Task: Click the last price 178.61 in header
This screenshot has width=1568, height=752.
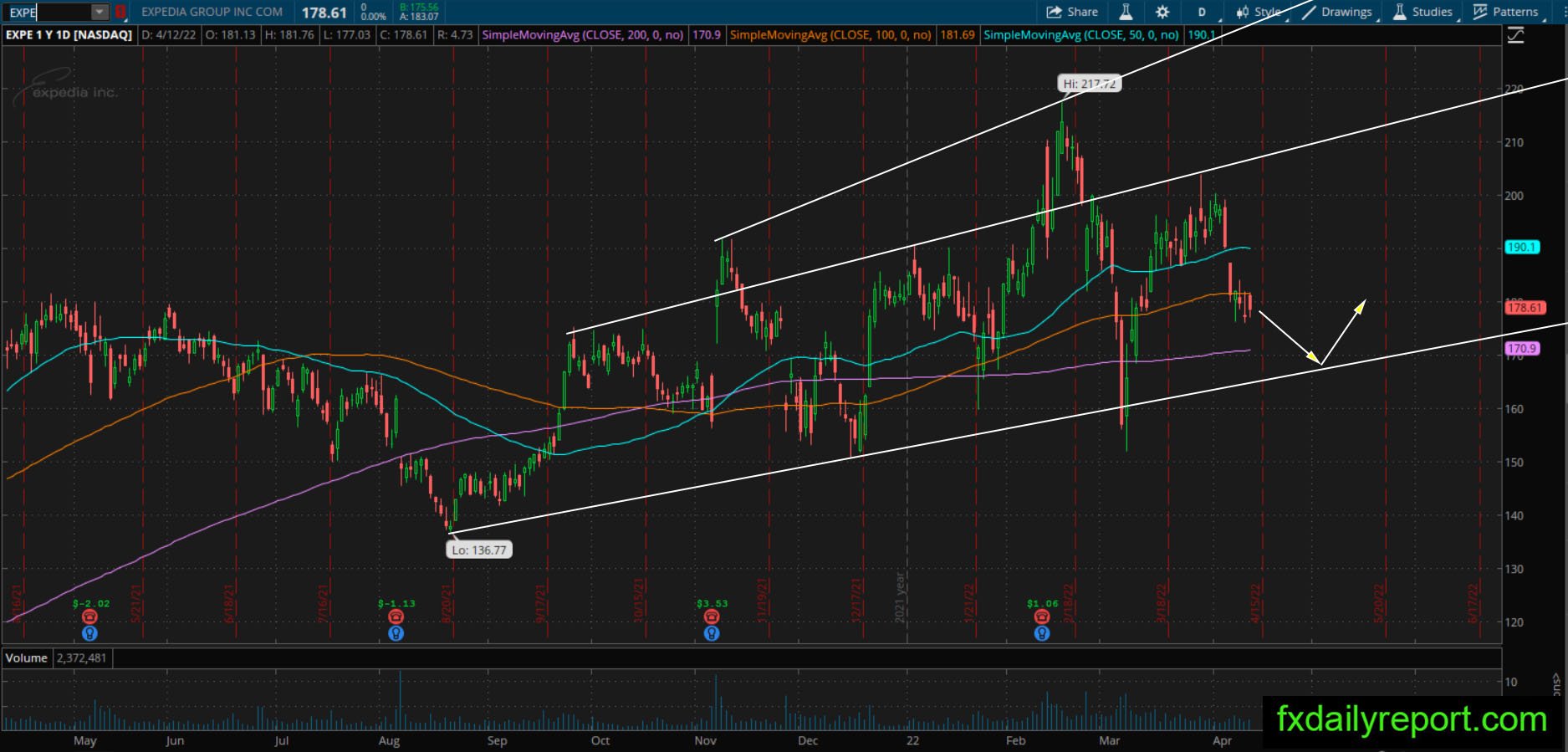Action: 324,13
